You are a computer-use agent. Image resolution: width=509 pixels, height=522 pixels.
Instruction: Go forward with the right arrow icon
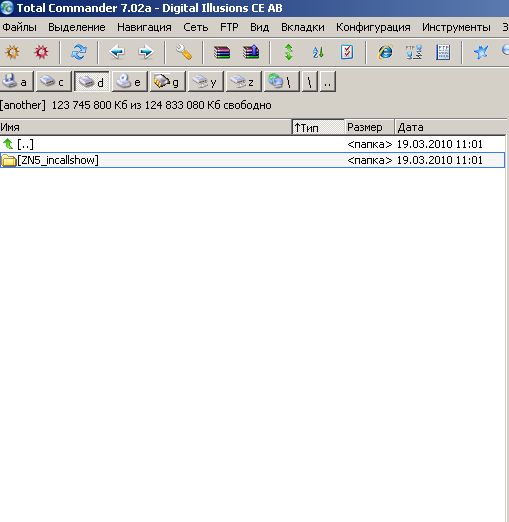click(x=146, y=52)
